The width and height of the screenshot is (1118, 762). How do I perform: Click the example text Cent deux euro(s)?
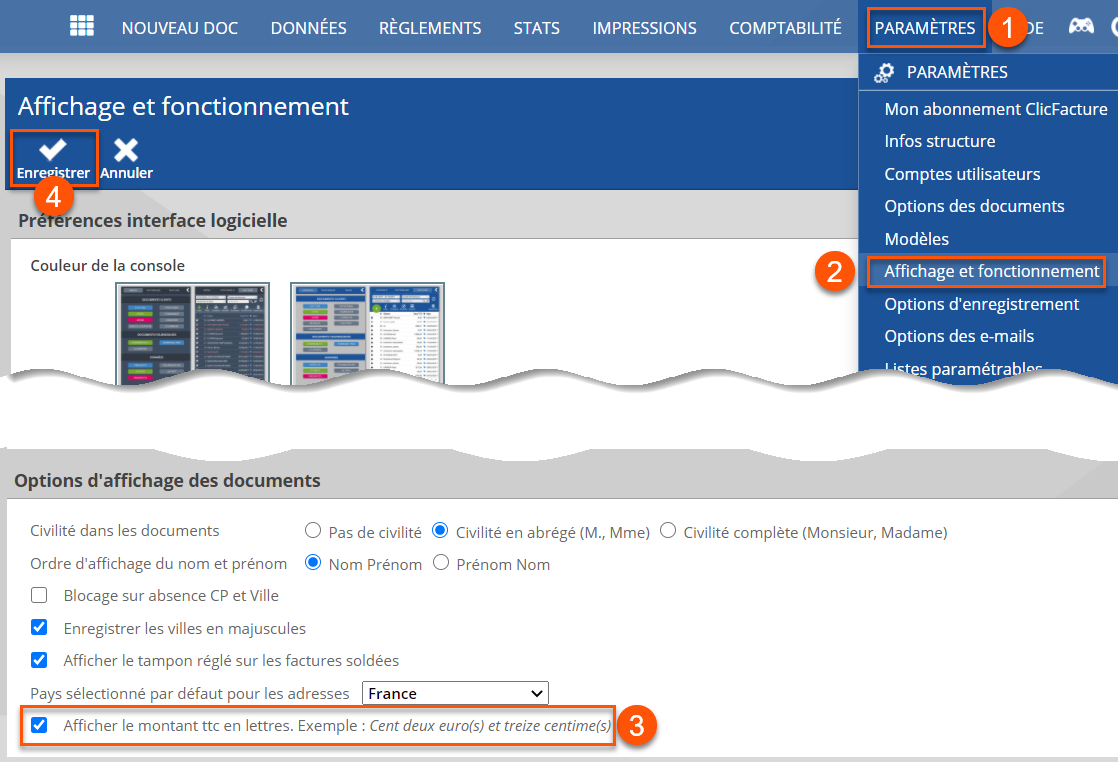pyautogui.click(x=491, y=726)
